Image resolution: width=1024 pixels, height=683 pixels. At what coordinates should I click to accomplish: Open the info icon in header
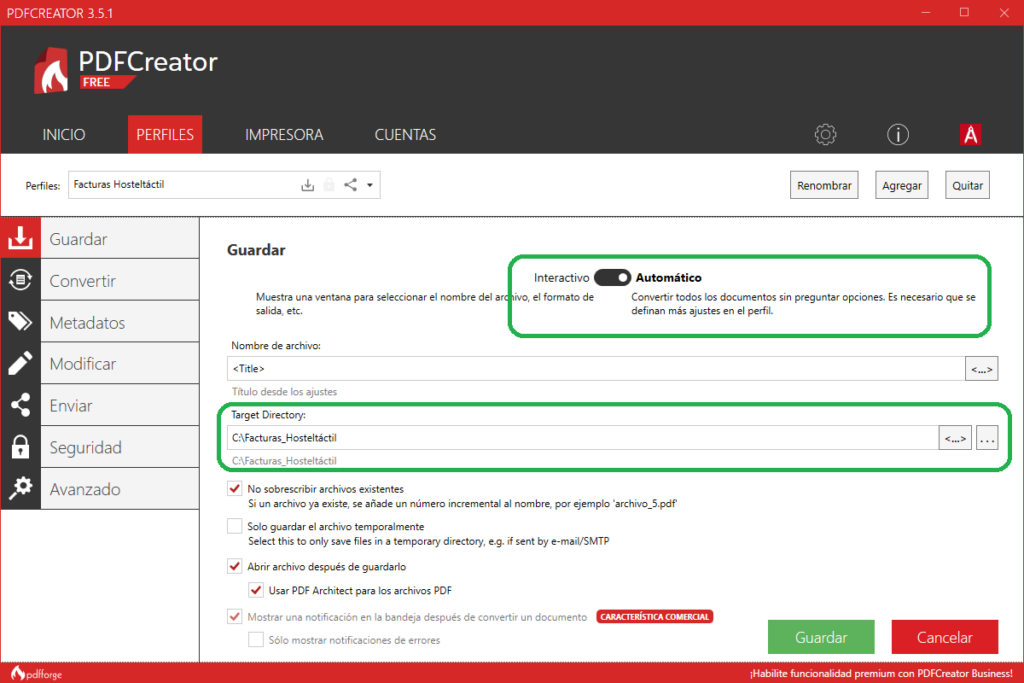pos(897,134)
